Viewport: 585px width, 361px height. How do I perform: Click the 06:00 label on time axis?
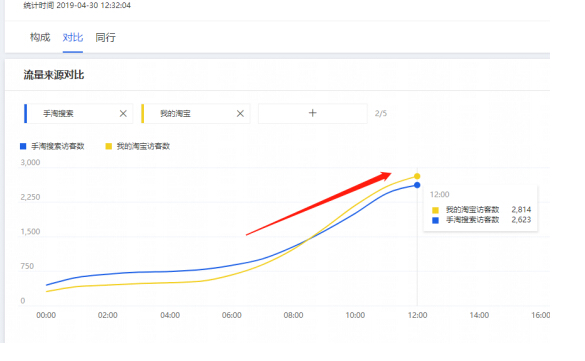point(232,315)
